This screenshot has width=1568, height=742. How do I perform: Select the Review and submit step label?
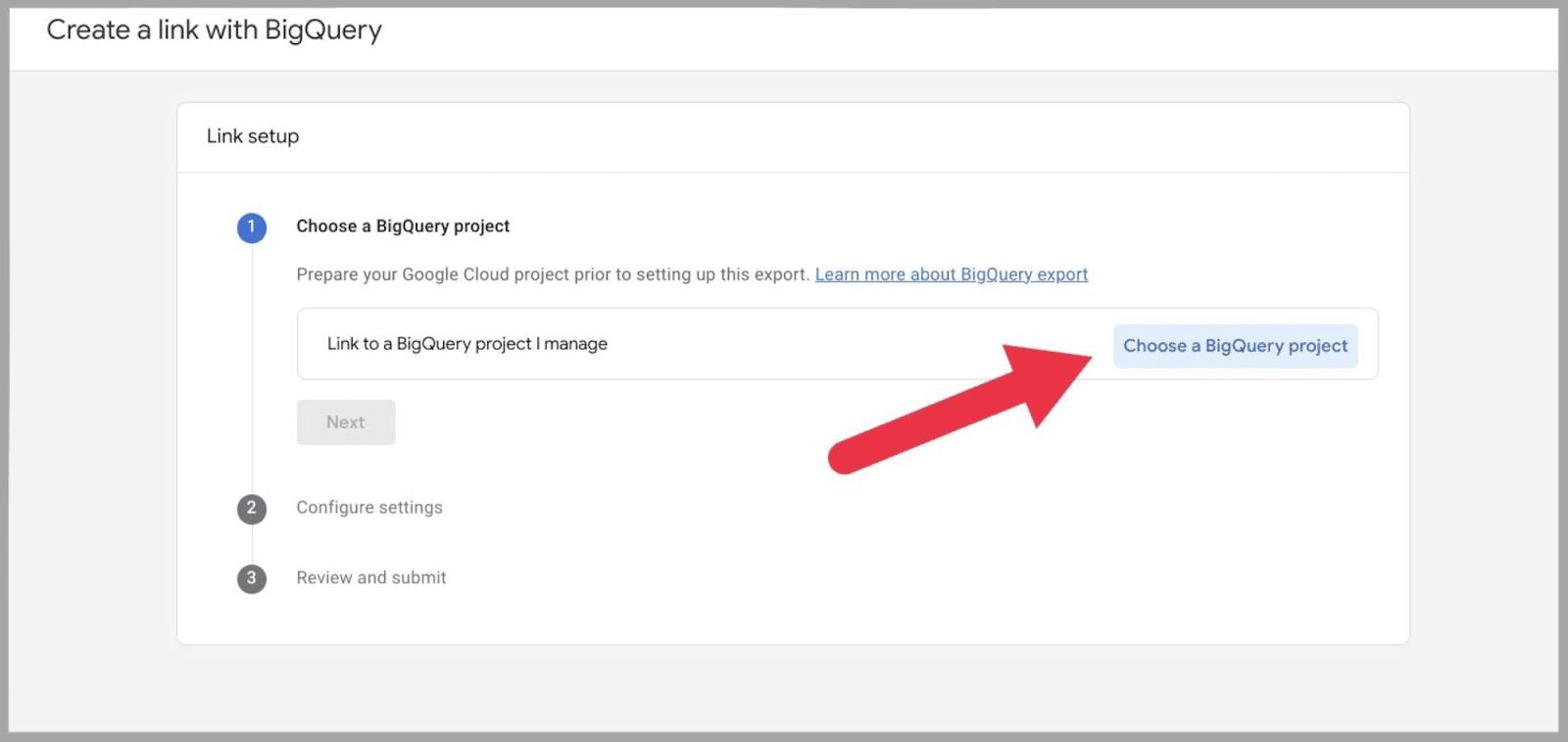[x=371, y=578]
